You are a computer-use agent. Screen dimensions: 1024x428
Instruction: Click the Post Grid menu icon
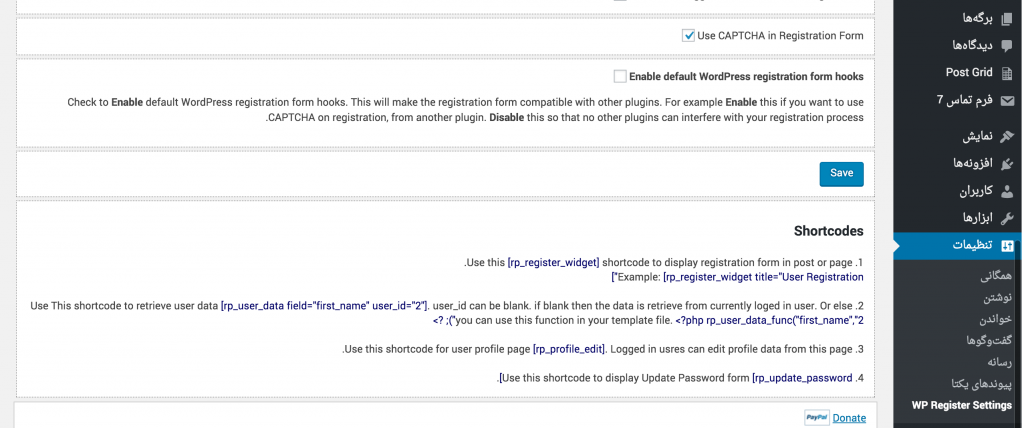(x=1007, y=73)
